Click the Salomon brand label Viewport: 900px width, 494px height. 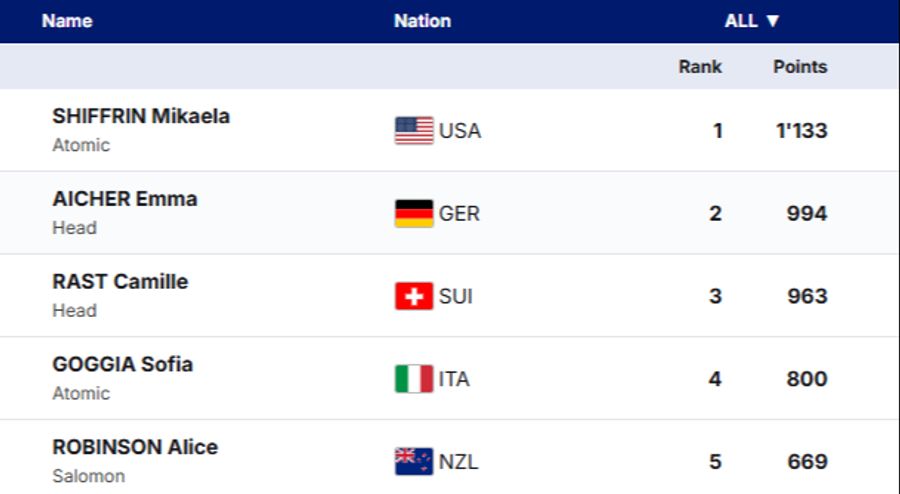(88, 476)
